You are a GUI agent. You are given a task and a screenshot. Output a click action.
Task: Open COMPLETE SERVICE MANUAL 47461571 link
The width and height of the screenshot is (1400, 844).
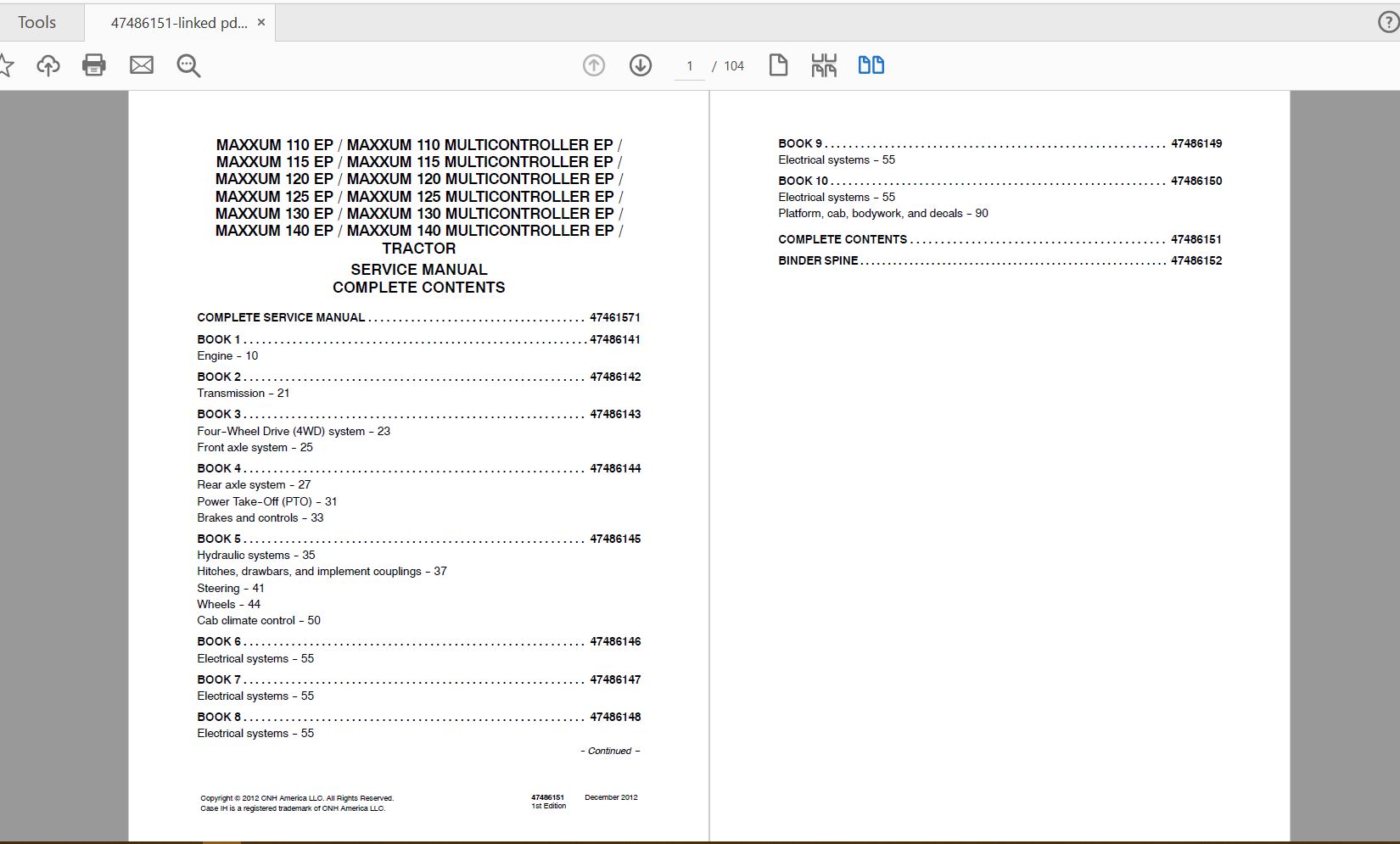point(418,317)
